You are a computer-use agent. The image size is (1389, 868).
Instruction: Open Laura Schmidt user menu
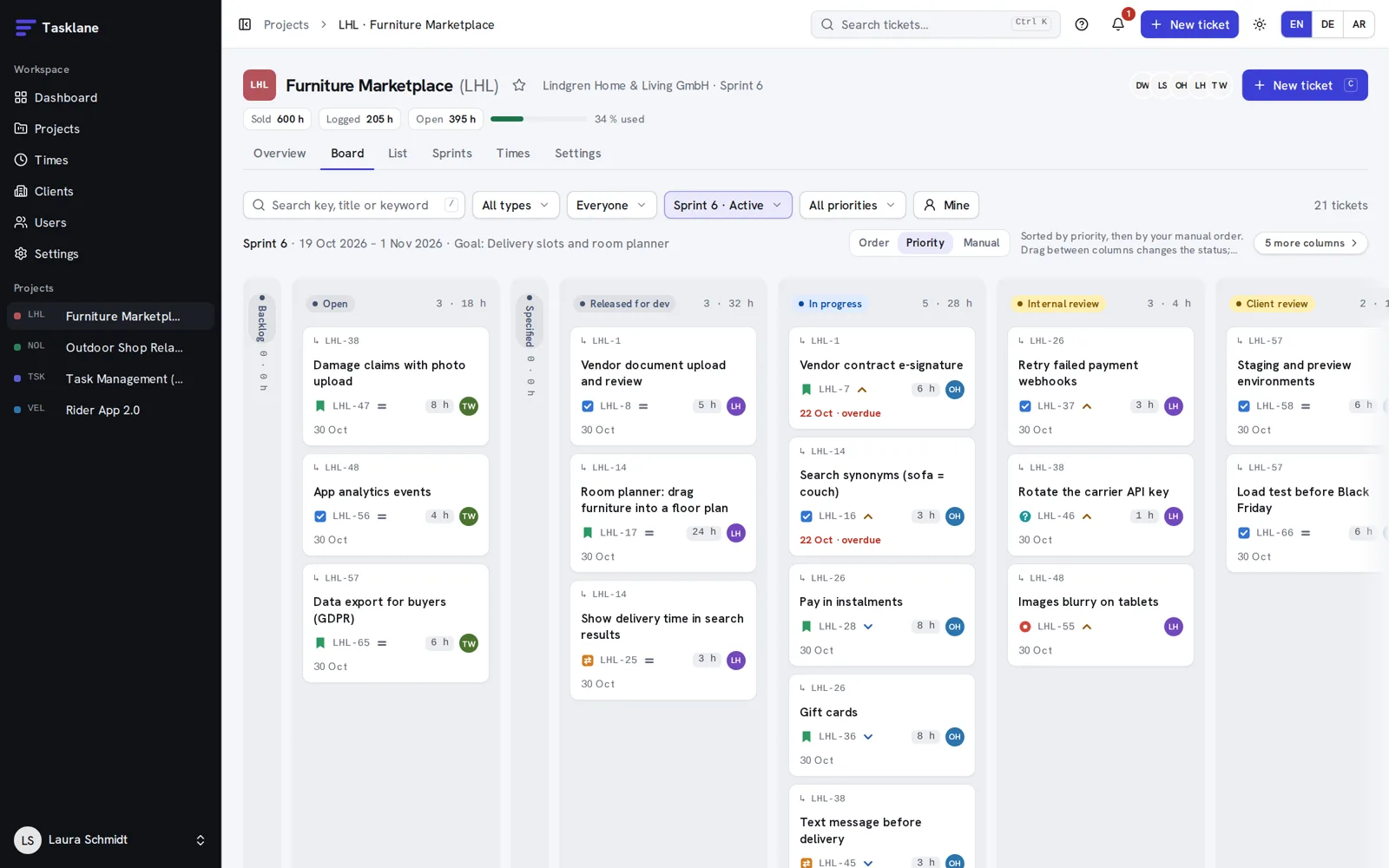coord(110,839)
